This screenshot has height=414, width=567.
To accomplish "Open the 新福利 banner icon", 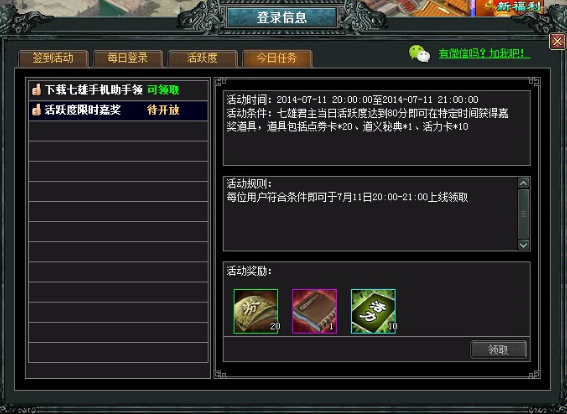I will pos(518,7).
